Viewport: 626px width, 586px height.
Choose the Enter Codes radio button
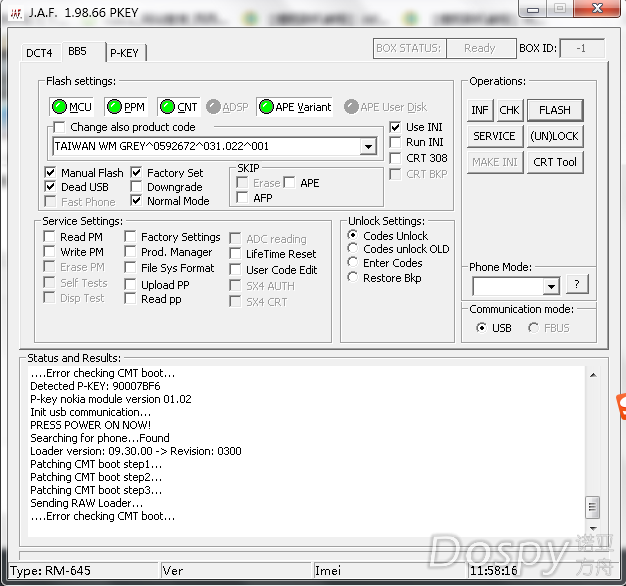pyautogui.click(x=353, y=262)
